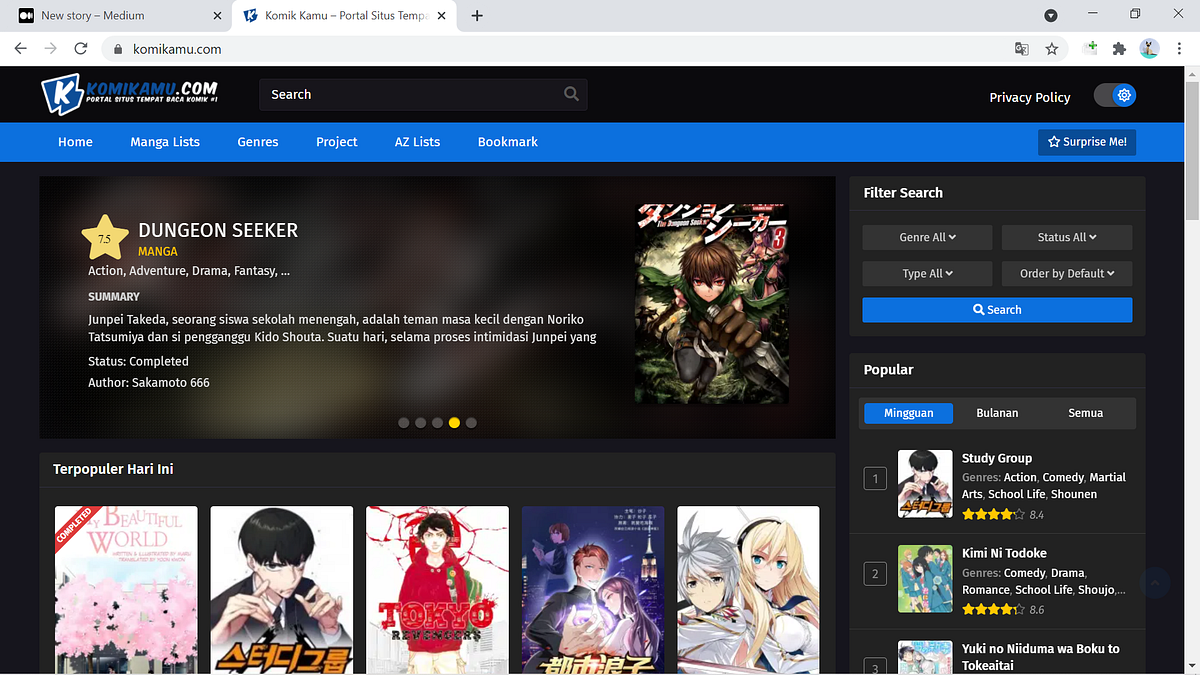
Task: Open Yuki no Niiduma wa Boku title
Action: (1040, 657)
